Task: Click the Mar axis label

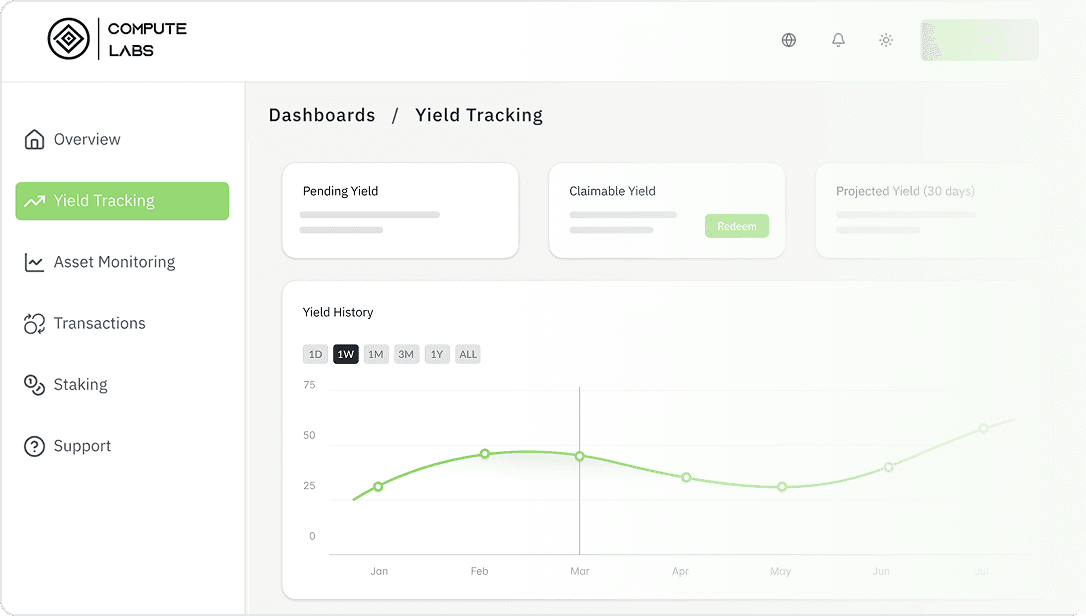Action: [x=580, y=571]
